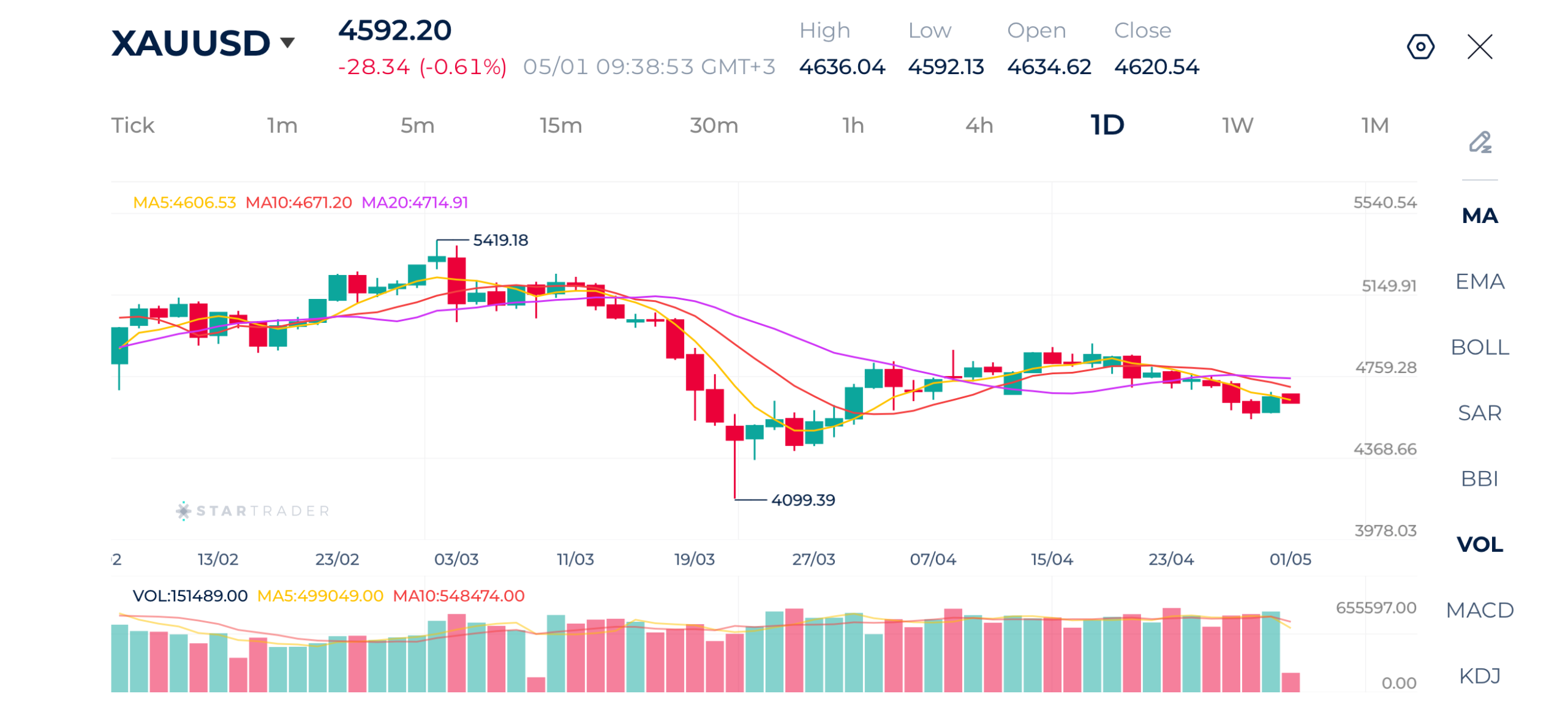Switch to the Tick timeframe
This screenshot has height=721, width=1568.
coord(132,125)
